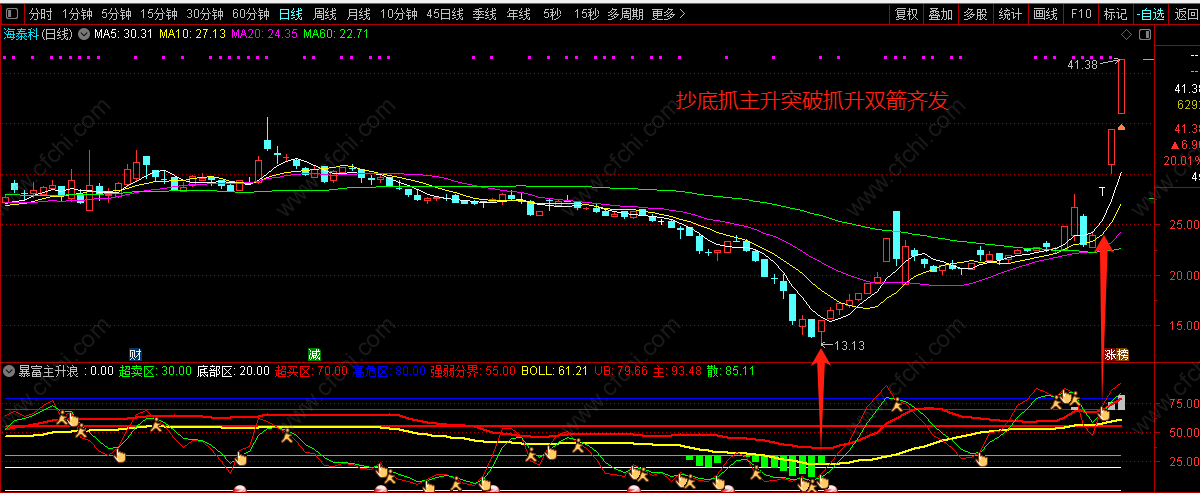Click the 25.00 price axis label
The image size is (1200, 493).
[x=1182, y=225]
